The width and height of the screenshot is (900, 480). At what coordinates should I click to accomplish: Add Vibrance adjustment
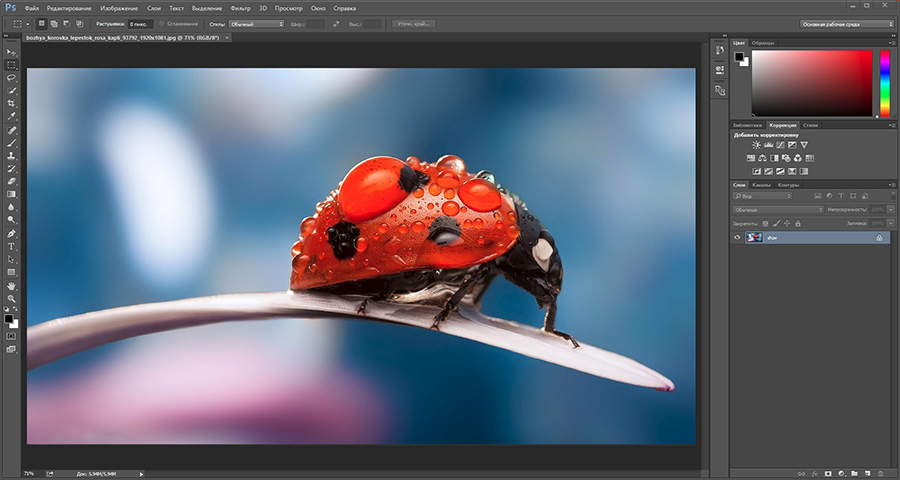coord(804,145)
